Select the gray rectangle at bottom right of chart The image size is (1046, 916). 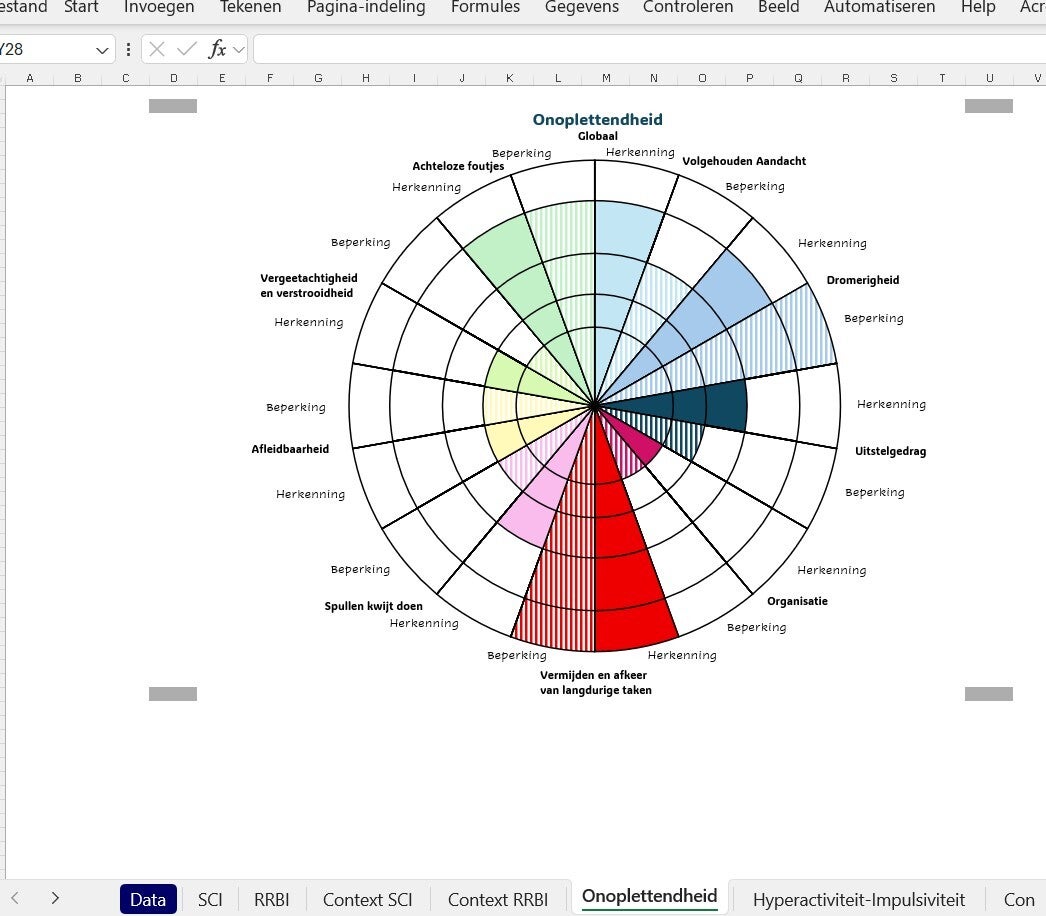[988, 694]
